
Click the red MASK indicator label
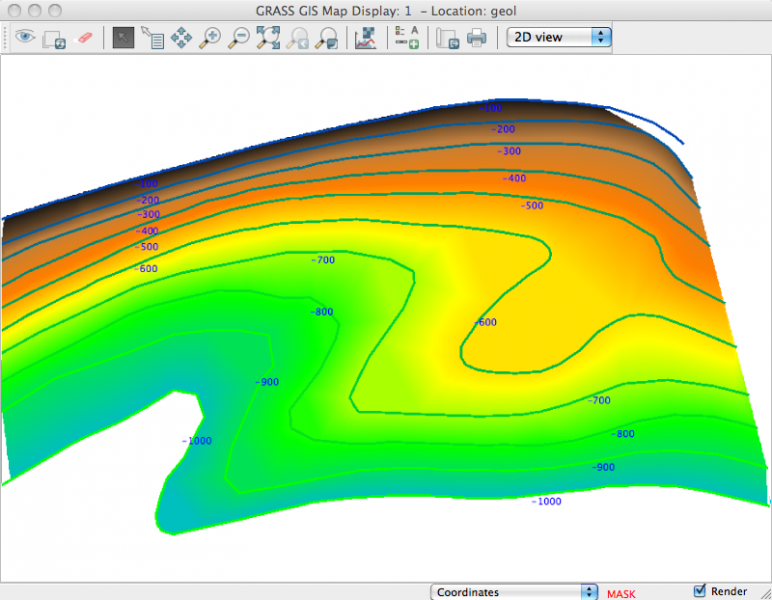621,593
